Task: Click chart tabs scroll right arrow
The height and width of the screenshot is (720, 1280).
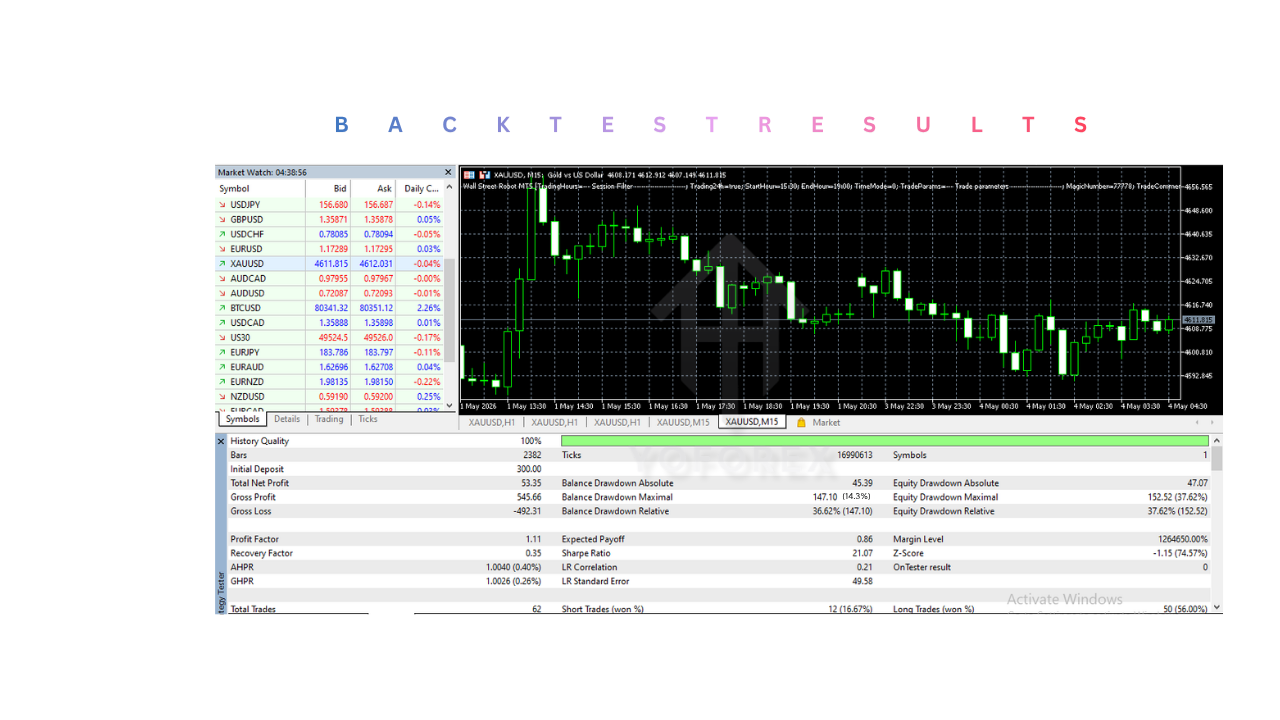Action: 1214,422
